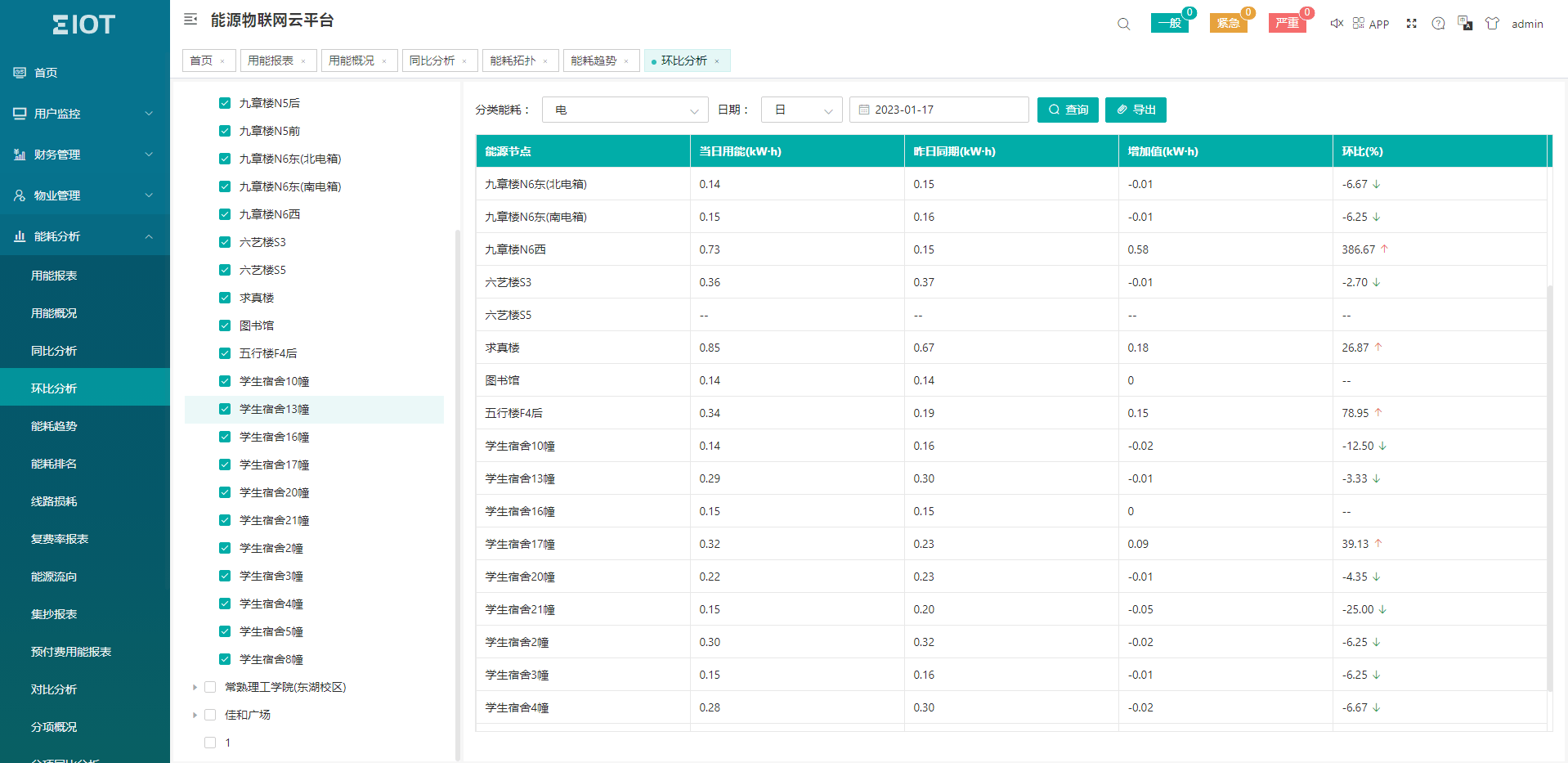The width and height of the screenshot is (1568, 763).
Task: Uncheck 学生宿舍21幢 checkbox
Action: pos(225,520)
